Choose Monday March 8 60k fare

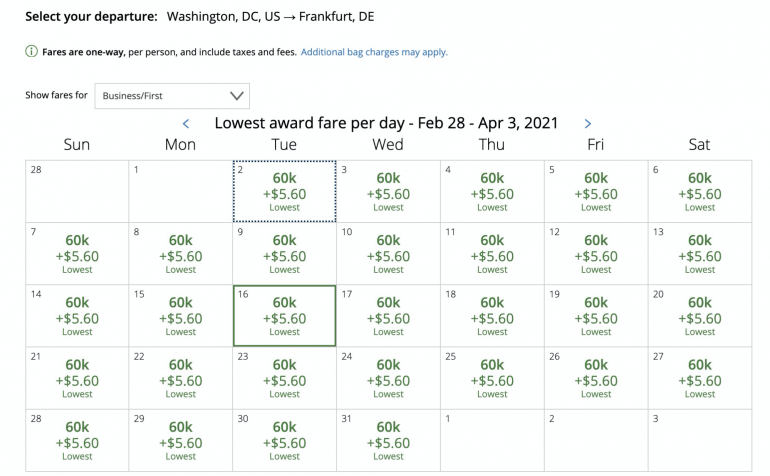coord(181,254)
